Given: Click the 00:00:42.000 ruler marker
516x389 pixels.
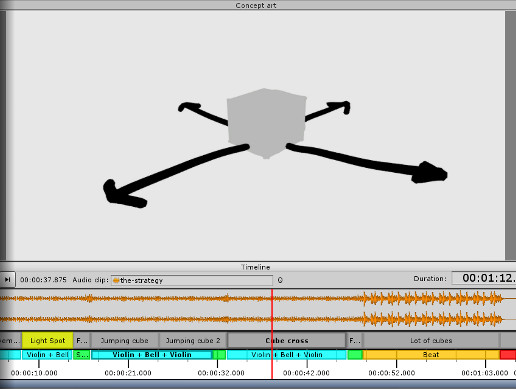Looking at the screenshot, I should [306, 373].
